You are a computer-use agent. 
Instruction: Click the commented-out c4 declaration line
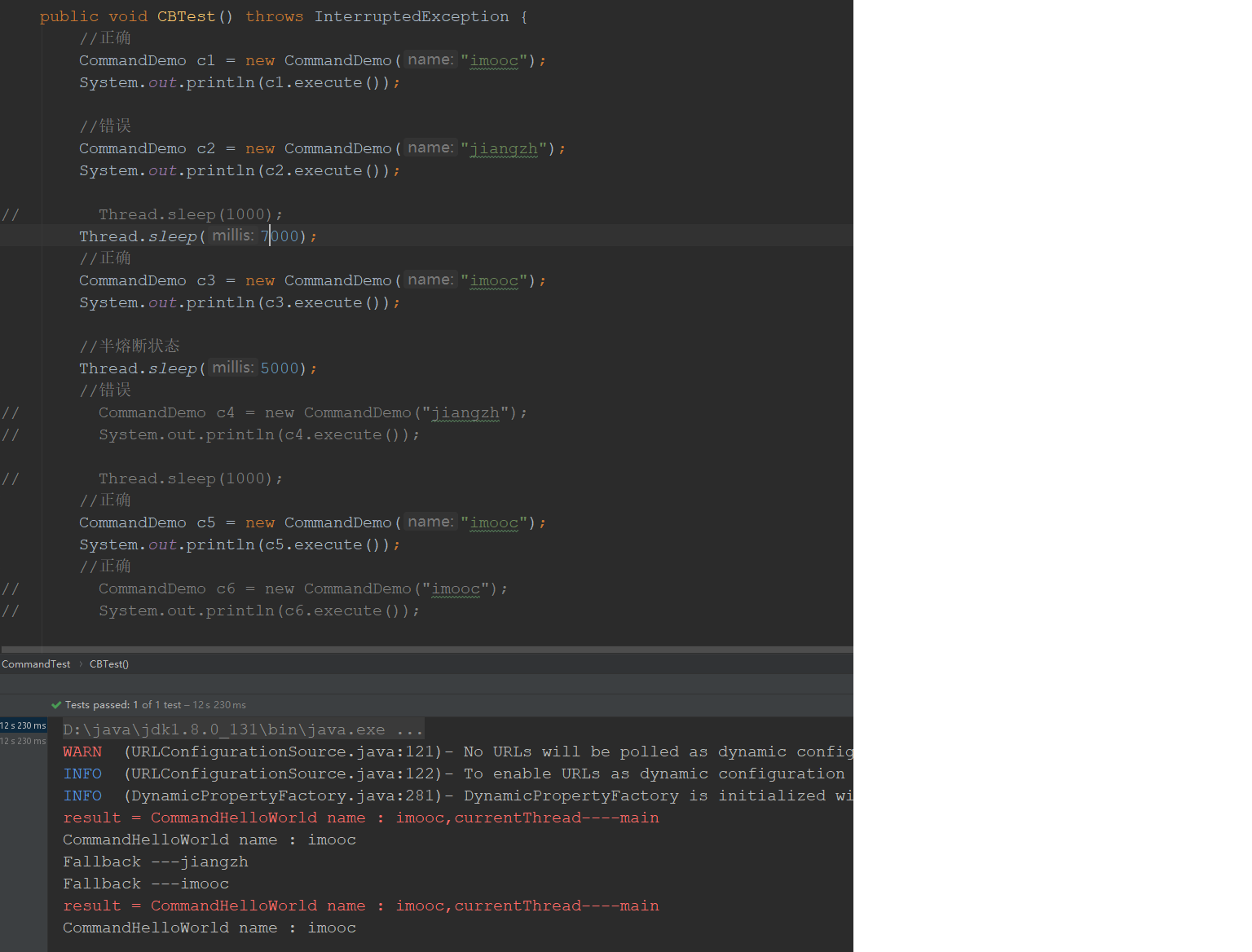pyautogui.click(x=313, y=412)
